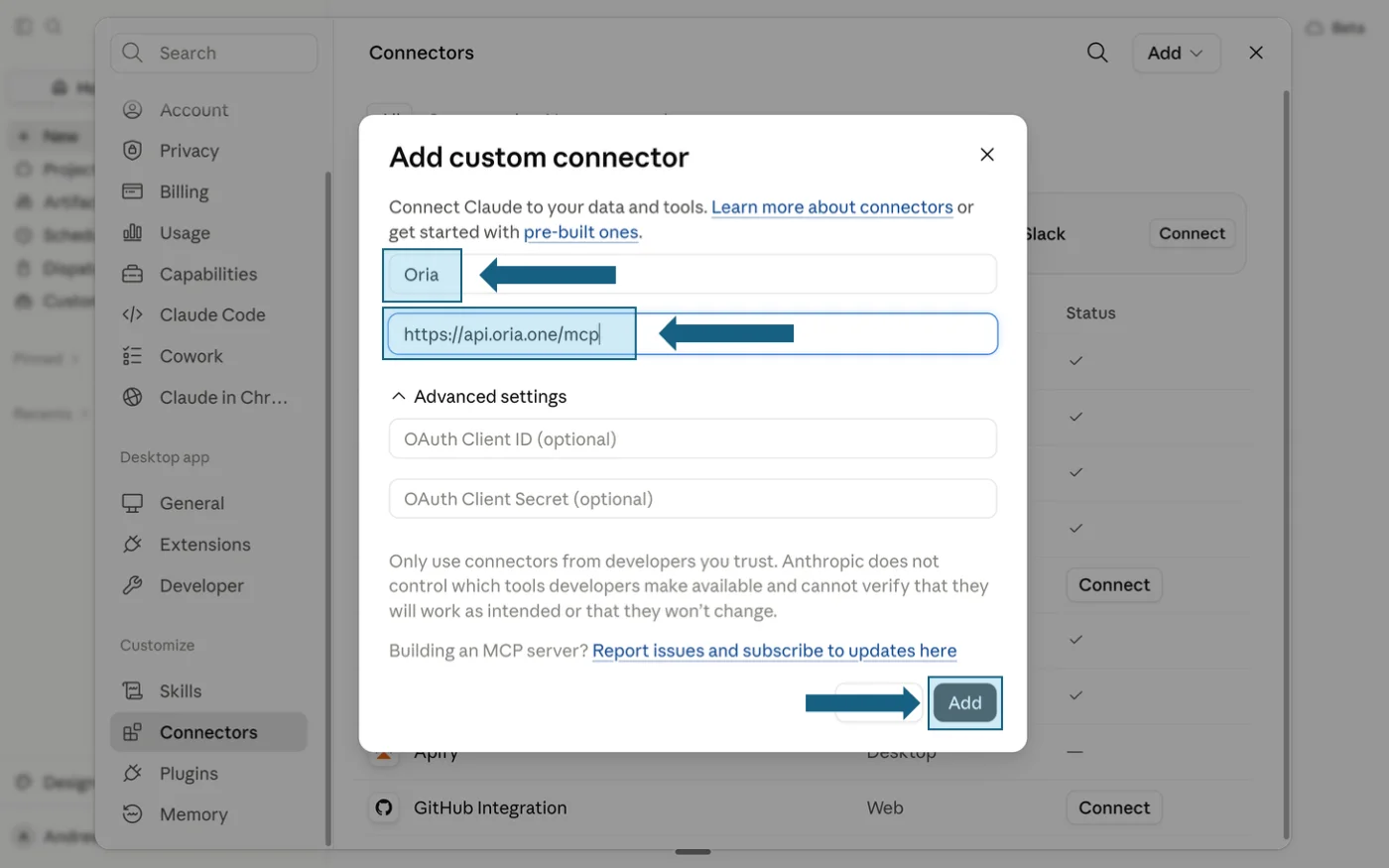Click the Extensions plug icon
Image resolution: width=1389 pixels, height=868 pixels.
132,545
